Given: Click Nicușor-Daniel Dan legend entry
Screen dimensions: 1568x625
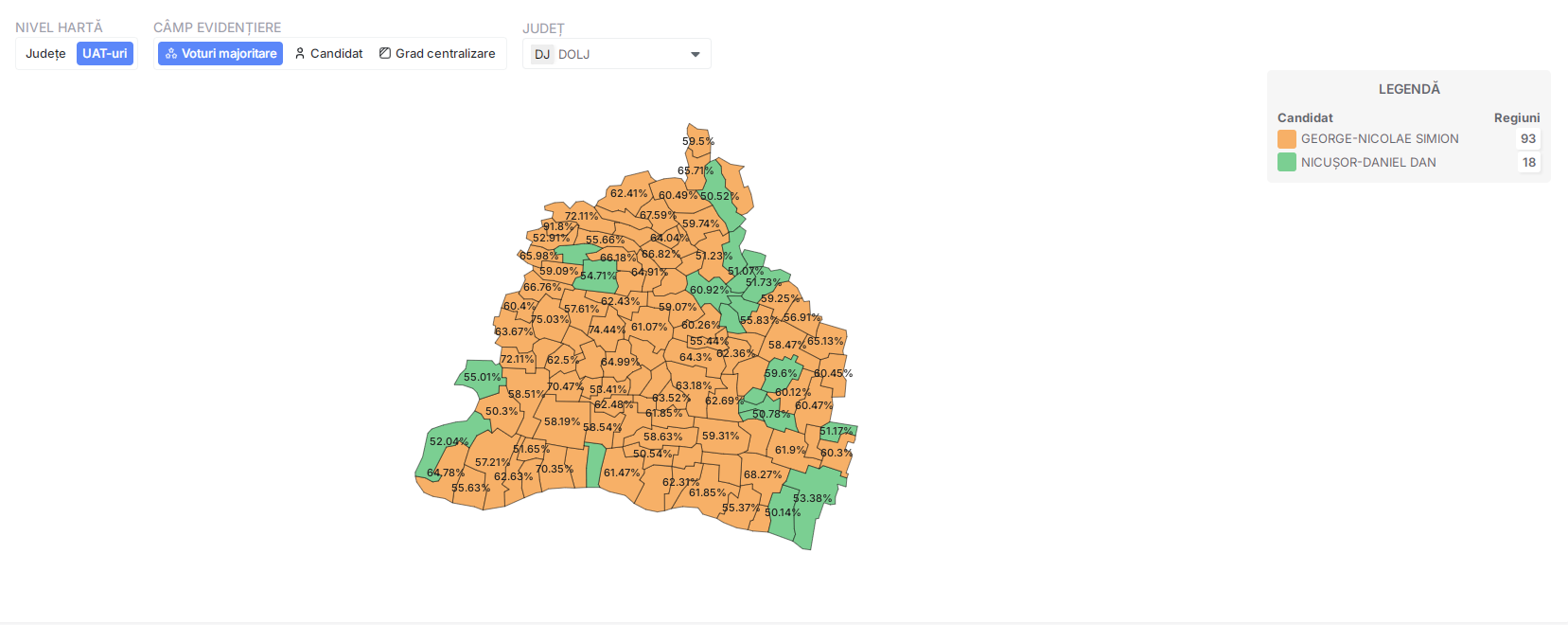Looking at the screenshot, I should 1367,163.
